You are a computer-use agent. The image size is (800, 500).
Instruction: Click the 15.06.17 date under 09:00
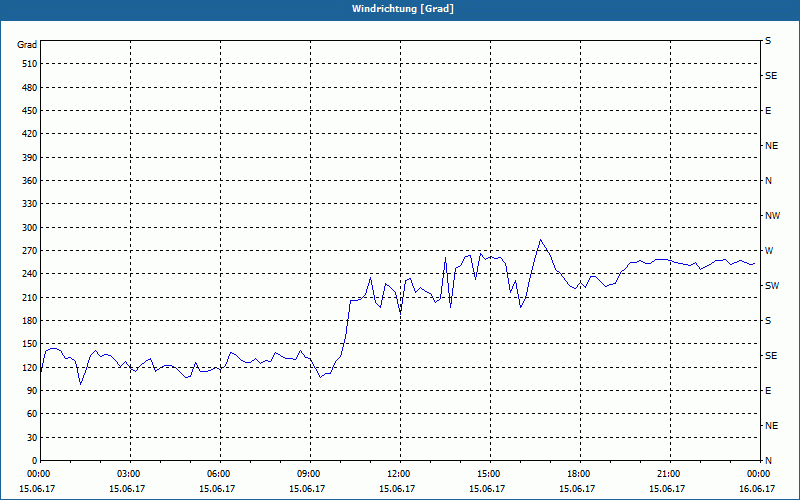point(307,488)
